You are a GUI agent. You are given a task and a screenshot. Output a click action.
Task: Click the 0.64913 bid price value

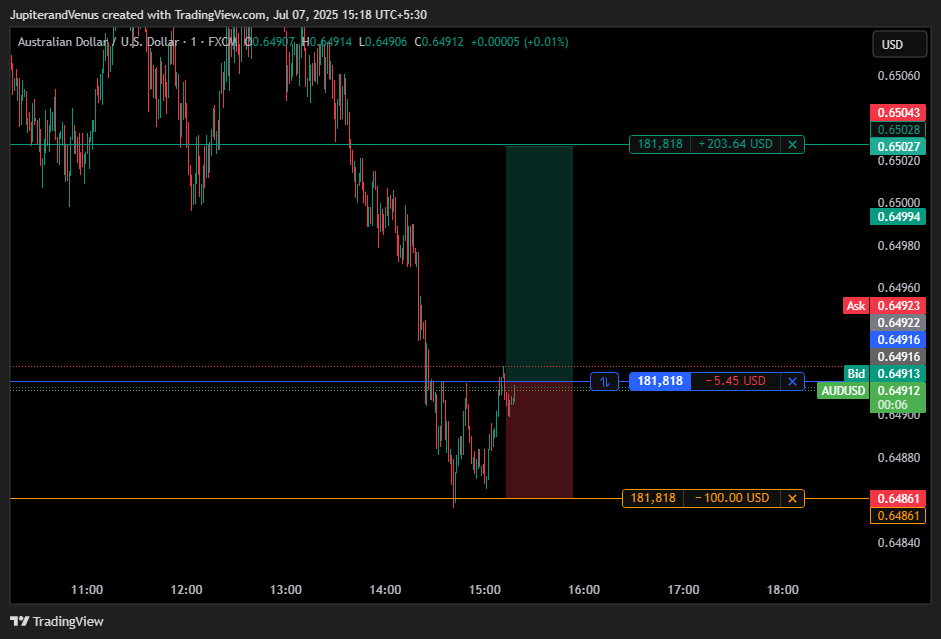pyautogui.click(x=898, y=374)
